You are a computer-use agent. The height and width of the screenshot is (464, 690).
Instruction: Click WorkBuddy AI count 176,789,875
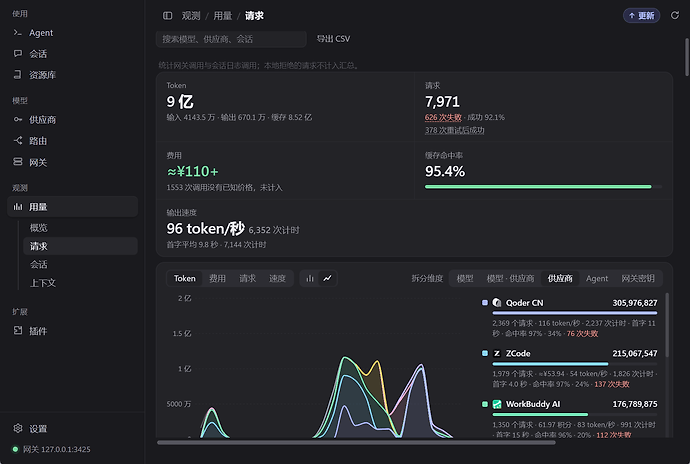pos(635,404)
